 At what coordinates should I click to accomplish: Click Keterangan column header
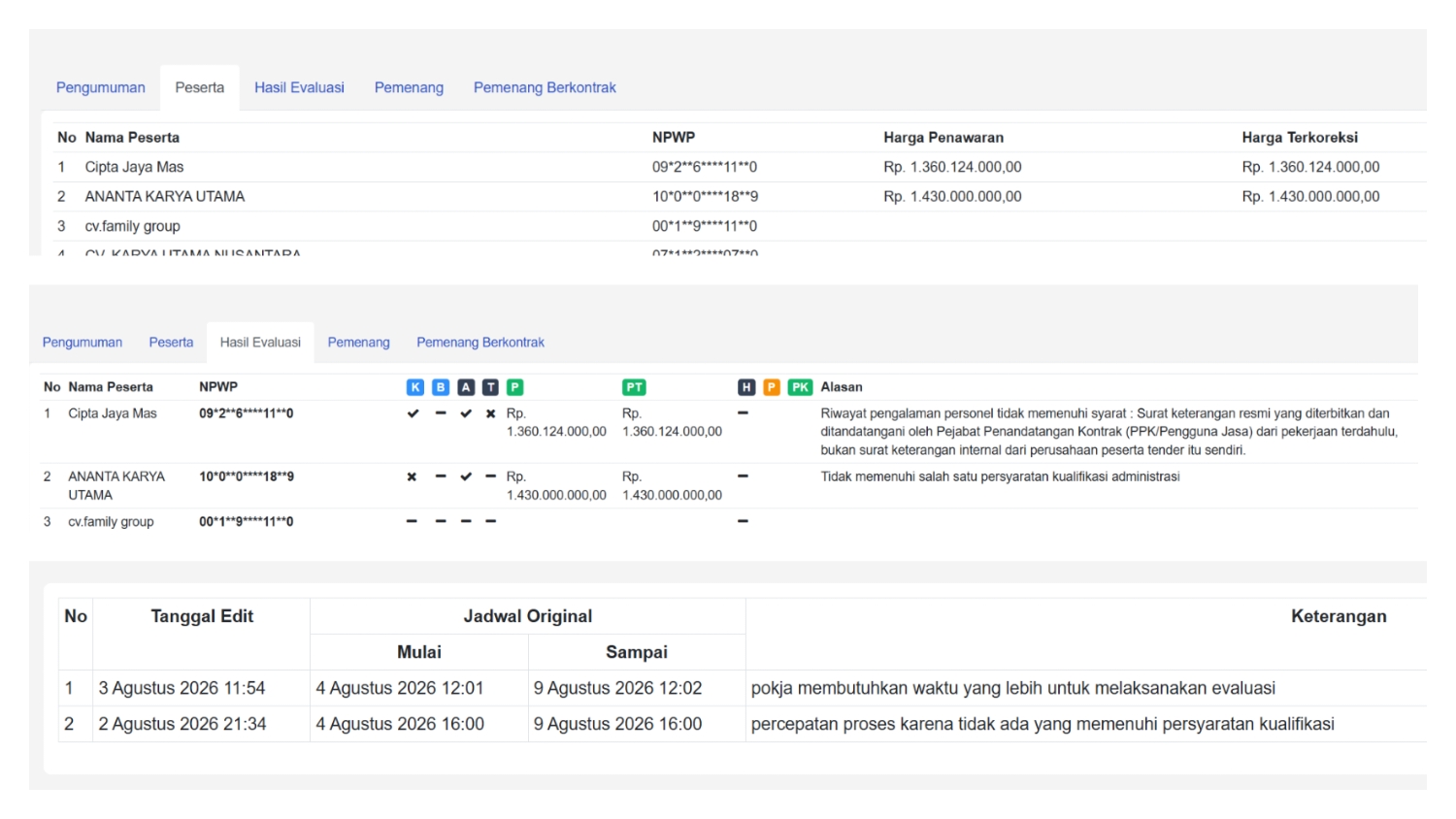coord(1339,616)
